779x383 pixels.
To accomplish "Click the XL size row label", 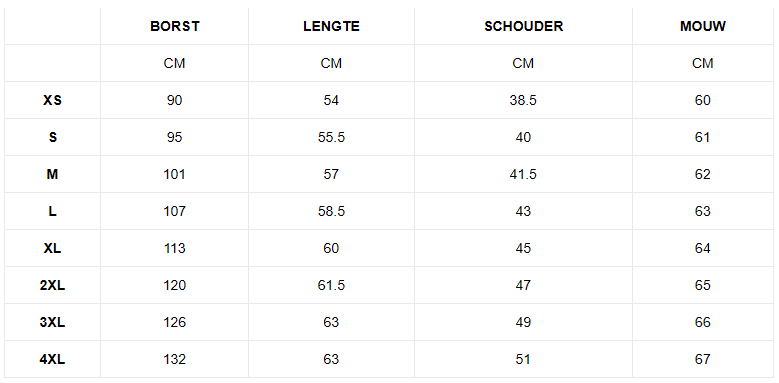I will tap(52, 248).
